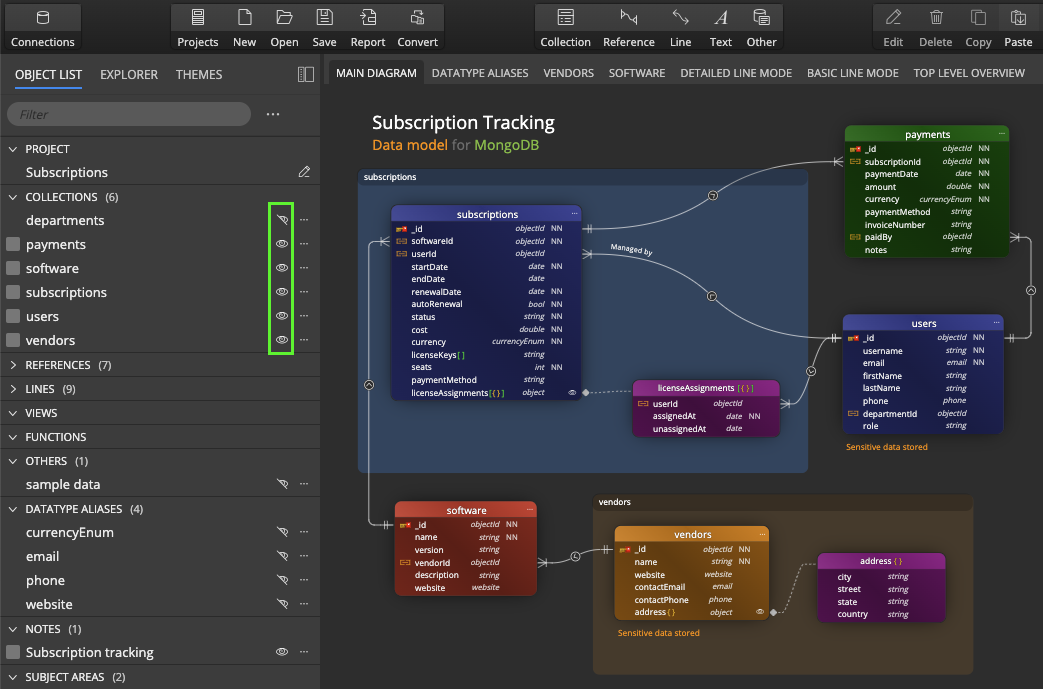Select the Collection tool

click(565, 18)
